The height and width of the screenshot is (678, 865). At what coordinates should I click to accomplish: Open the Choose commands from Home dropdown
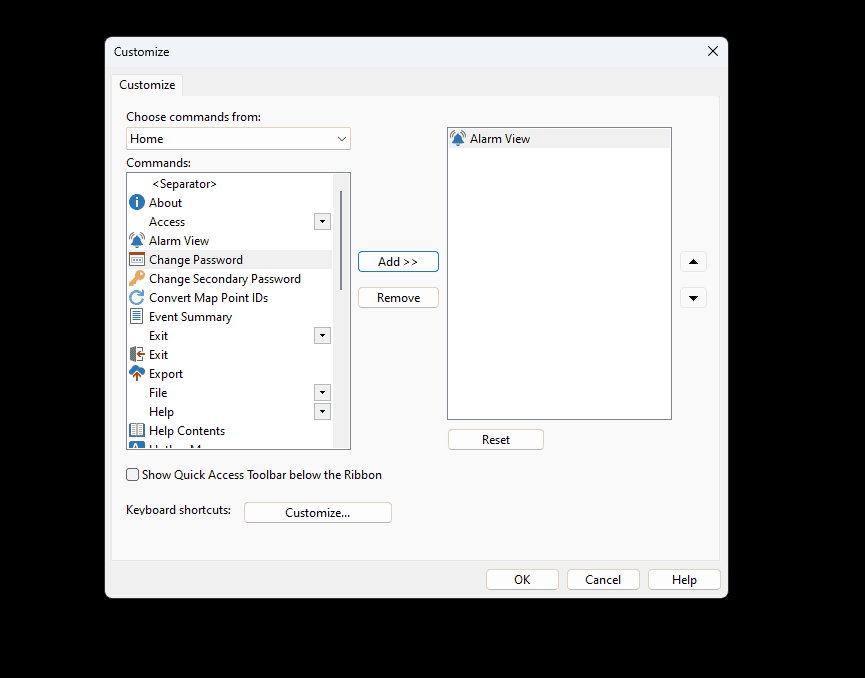click(x=238, y=138)
